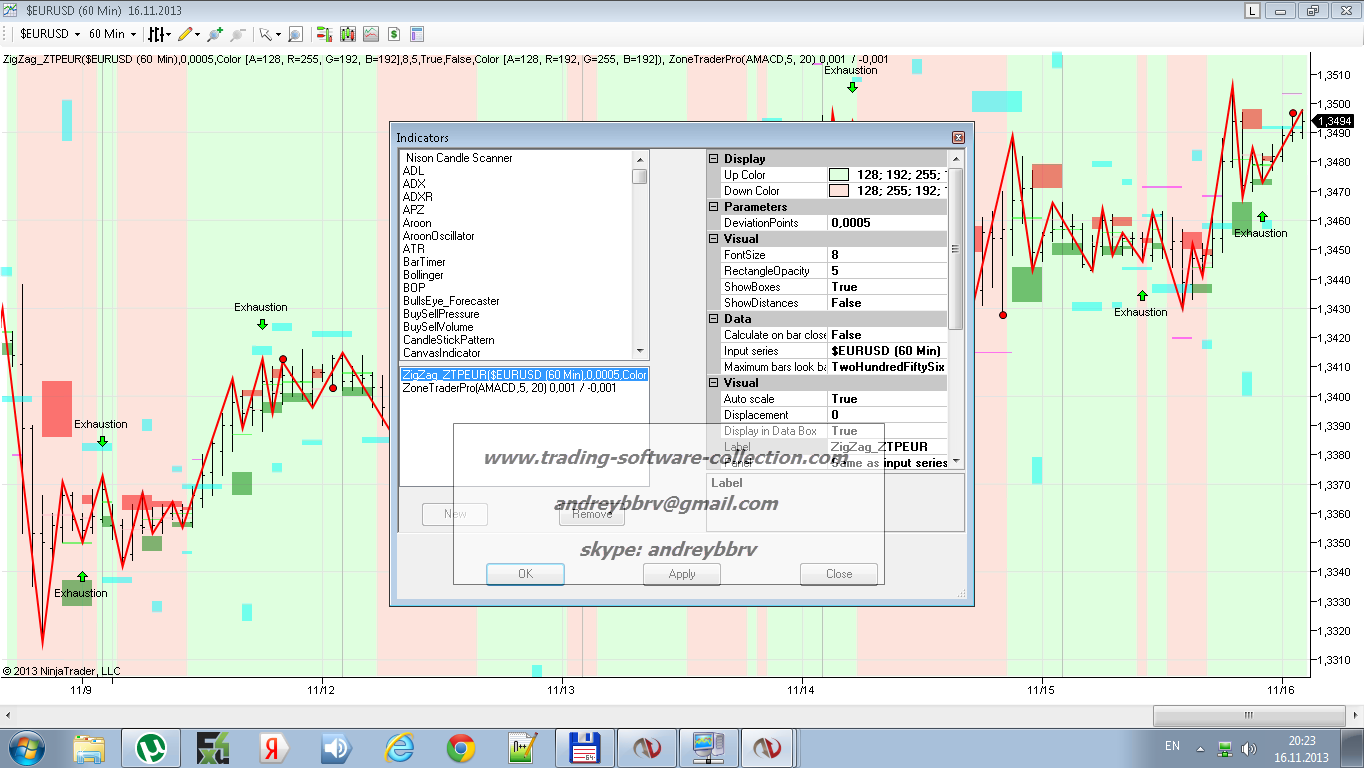
Task: Click the Up Color swatch
Action: 839,175
